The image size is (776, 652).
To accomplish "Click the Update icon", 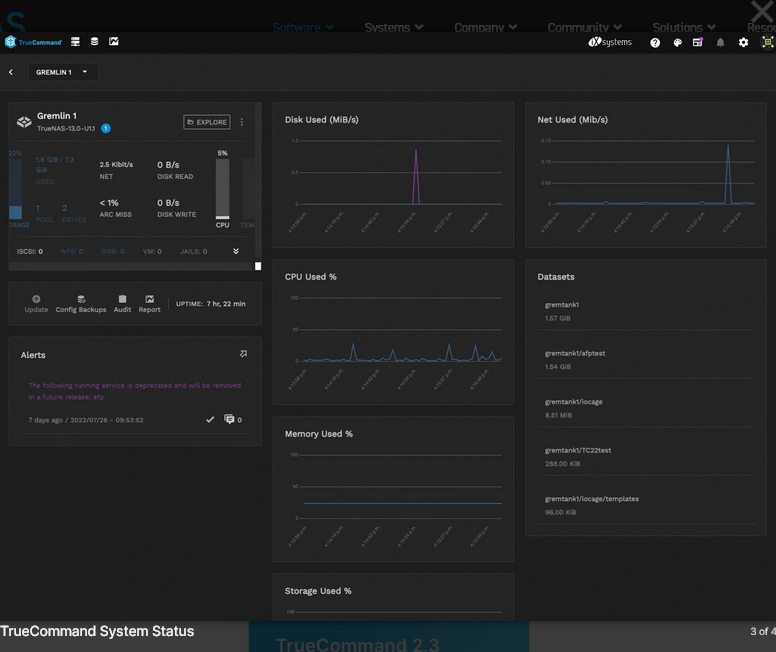I will pyautogui.click(x=36, y=303).
